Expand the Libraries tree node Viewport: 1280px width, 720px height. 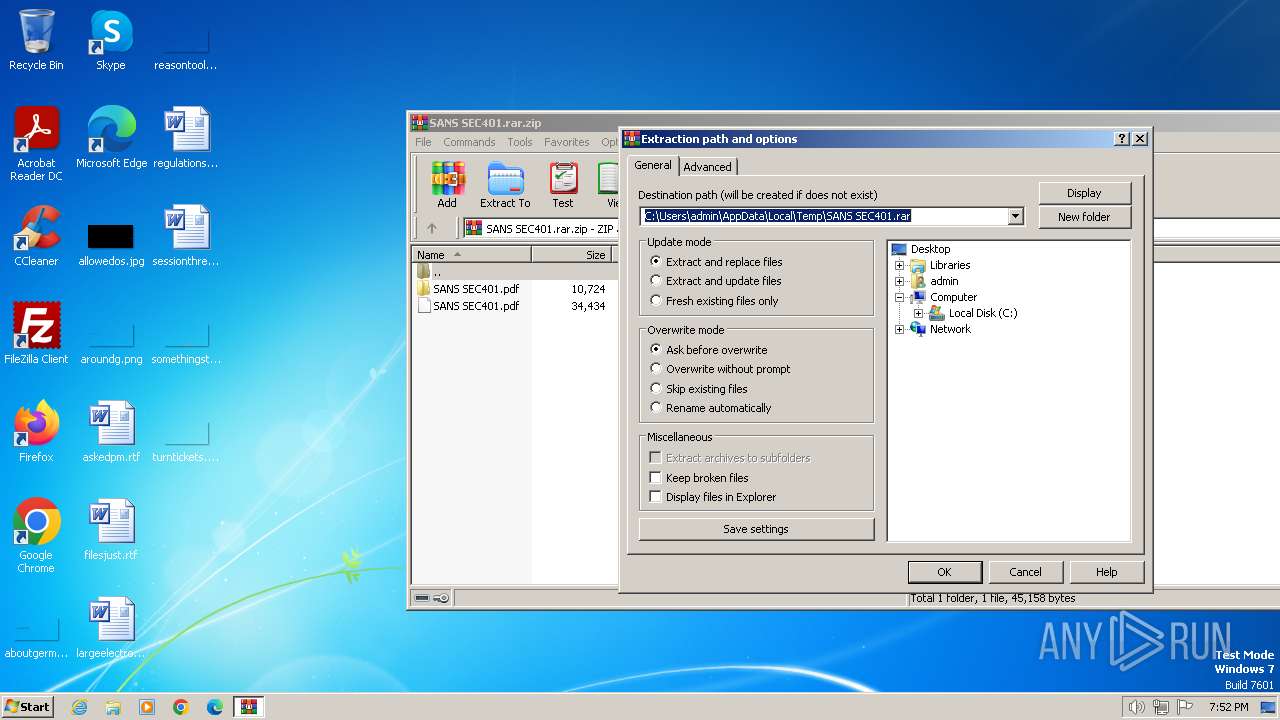[x=899, y=265]
